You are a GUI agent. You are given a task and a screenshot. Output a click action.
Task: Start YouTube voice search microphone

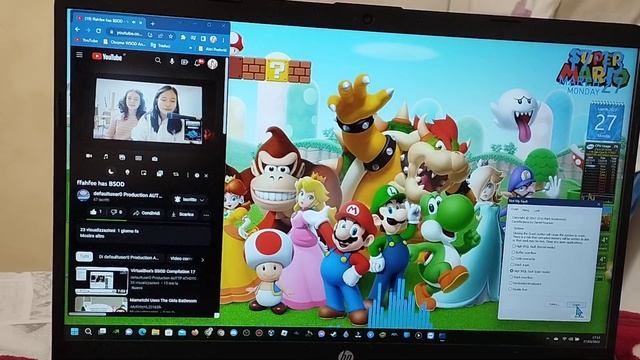point(172,61)
